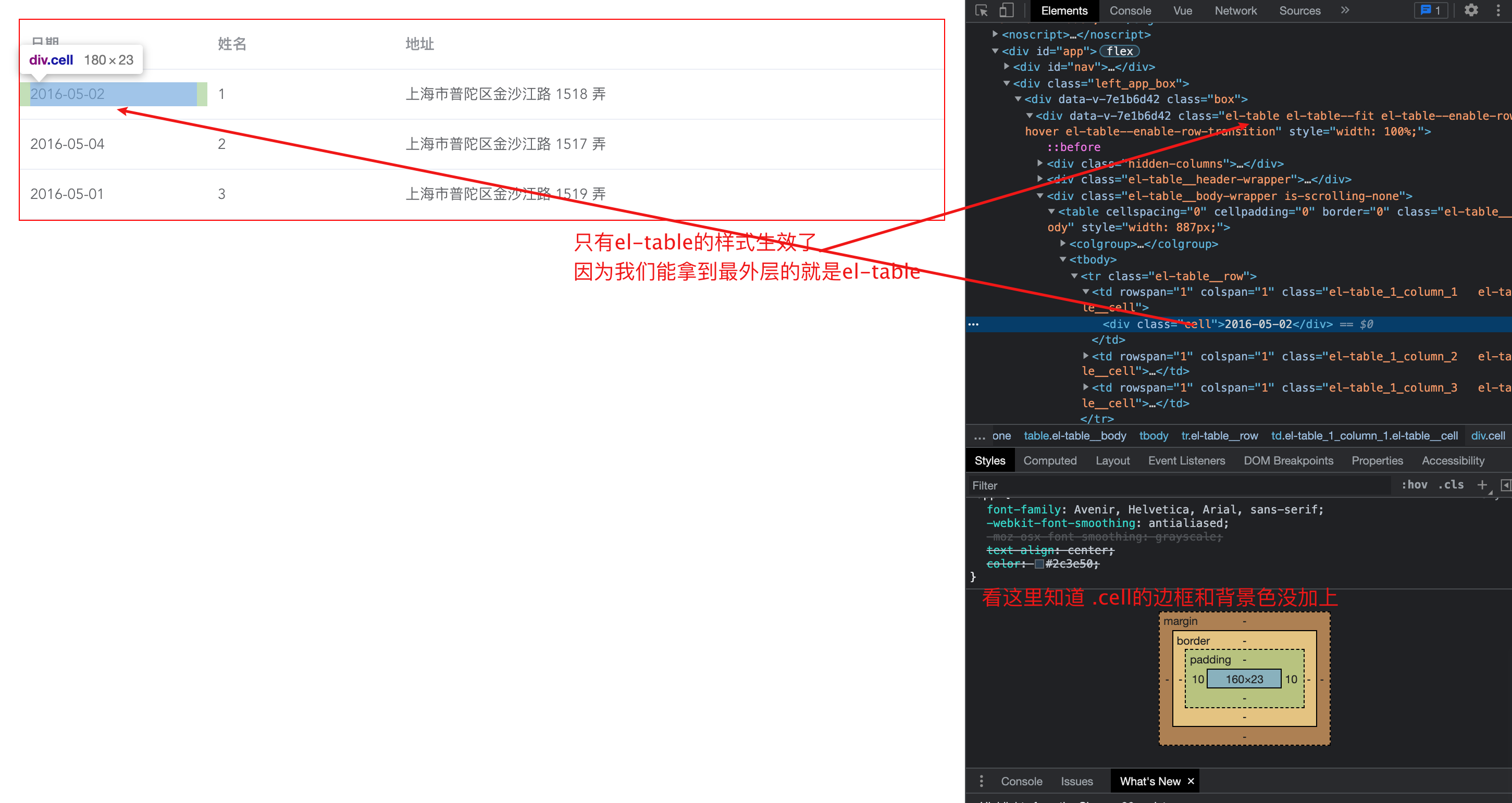Click address cell 上海市普陀区金沙江路 1517 弄
Screen dimensions: 1512x803
[505, 144]
